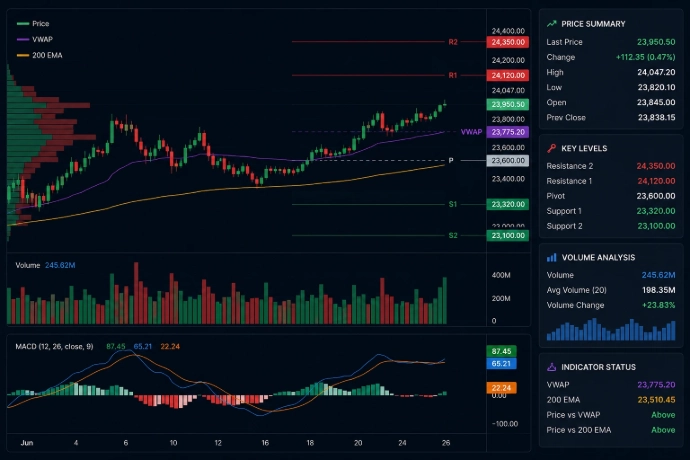Click the MACD signal tag 65.21
Viewport: 690px width, 460px height.
[501, 364]
